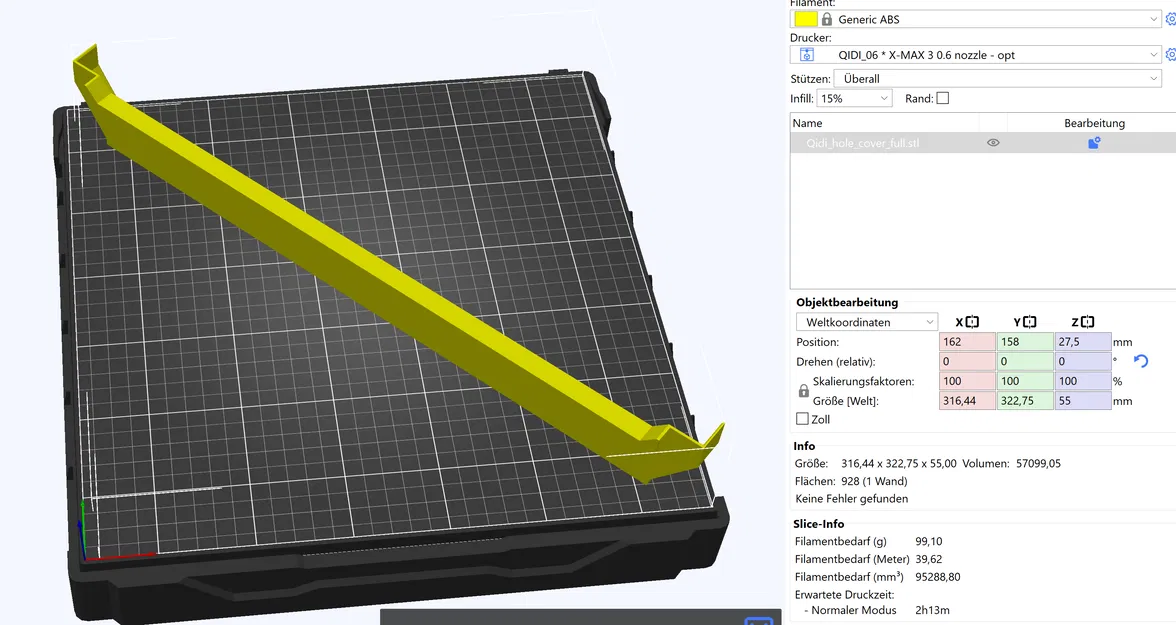Viewport: 1176px width, 625px height.
Task: Click the lock icon beside Generic ABS
Action: (826, 20)
